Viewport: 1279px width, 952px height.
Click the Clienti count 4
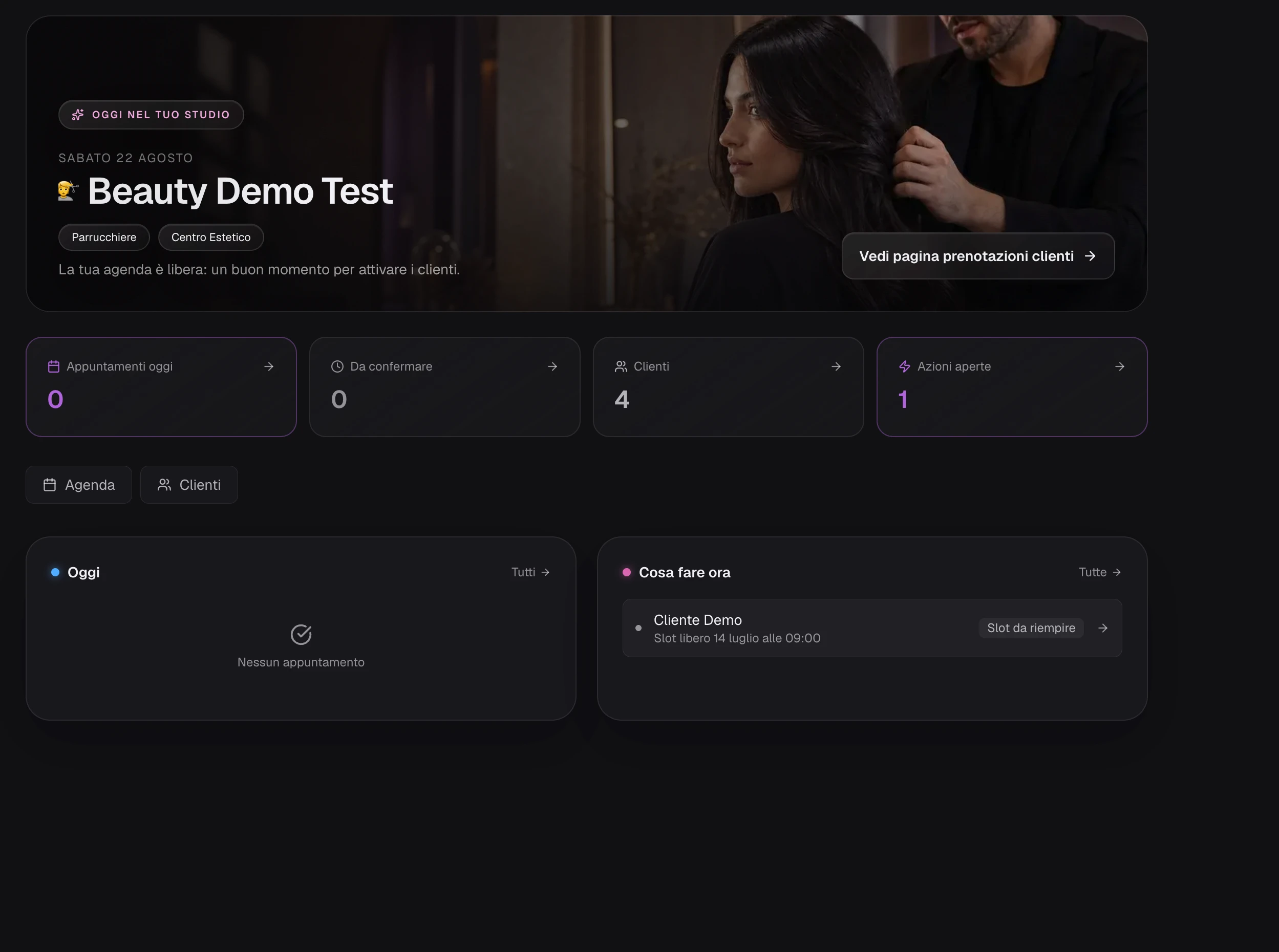[622, 399]
